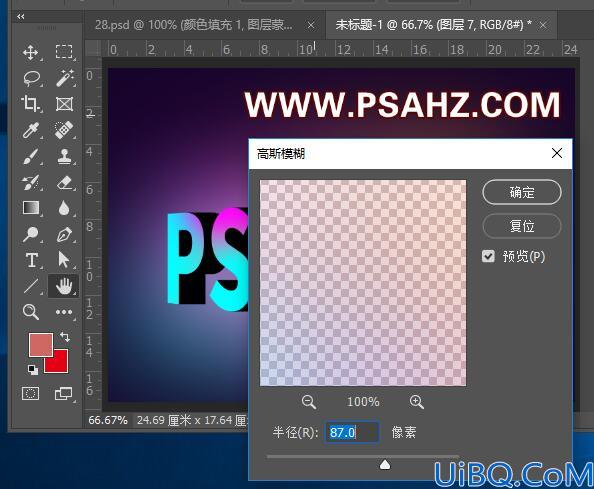Click the document size status text
Viewport: 594px width, 489px height.
192,420
